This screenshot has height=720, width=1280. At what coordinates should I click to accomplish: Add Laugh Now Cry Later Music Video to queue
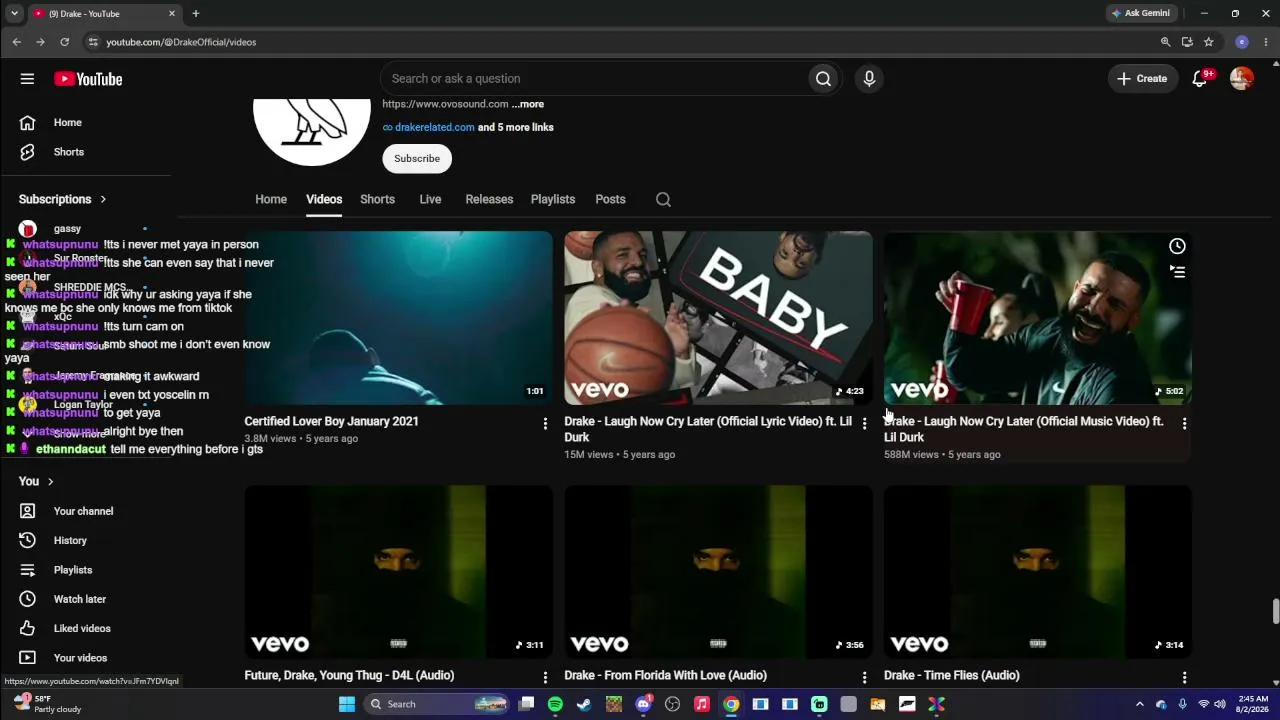pyautogui.click(x=1177, y=271)
